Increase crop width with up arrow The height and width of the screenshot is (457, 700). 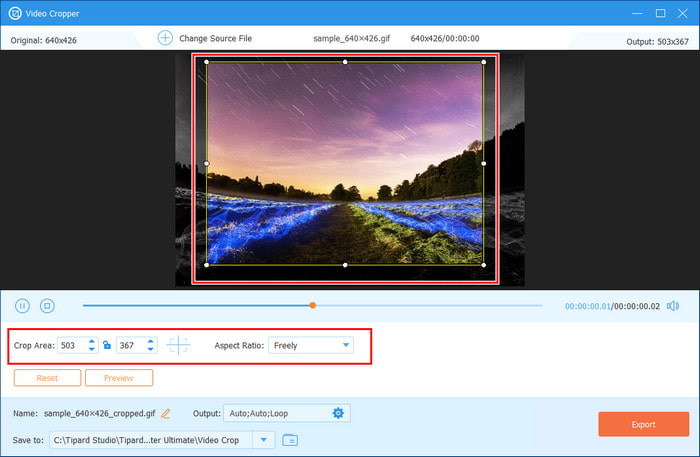[x=92, y=341]
